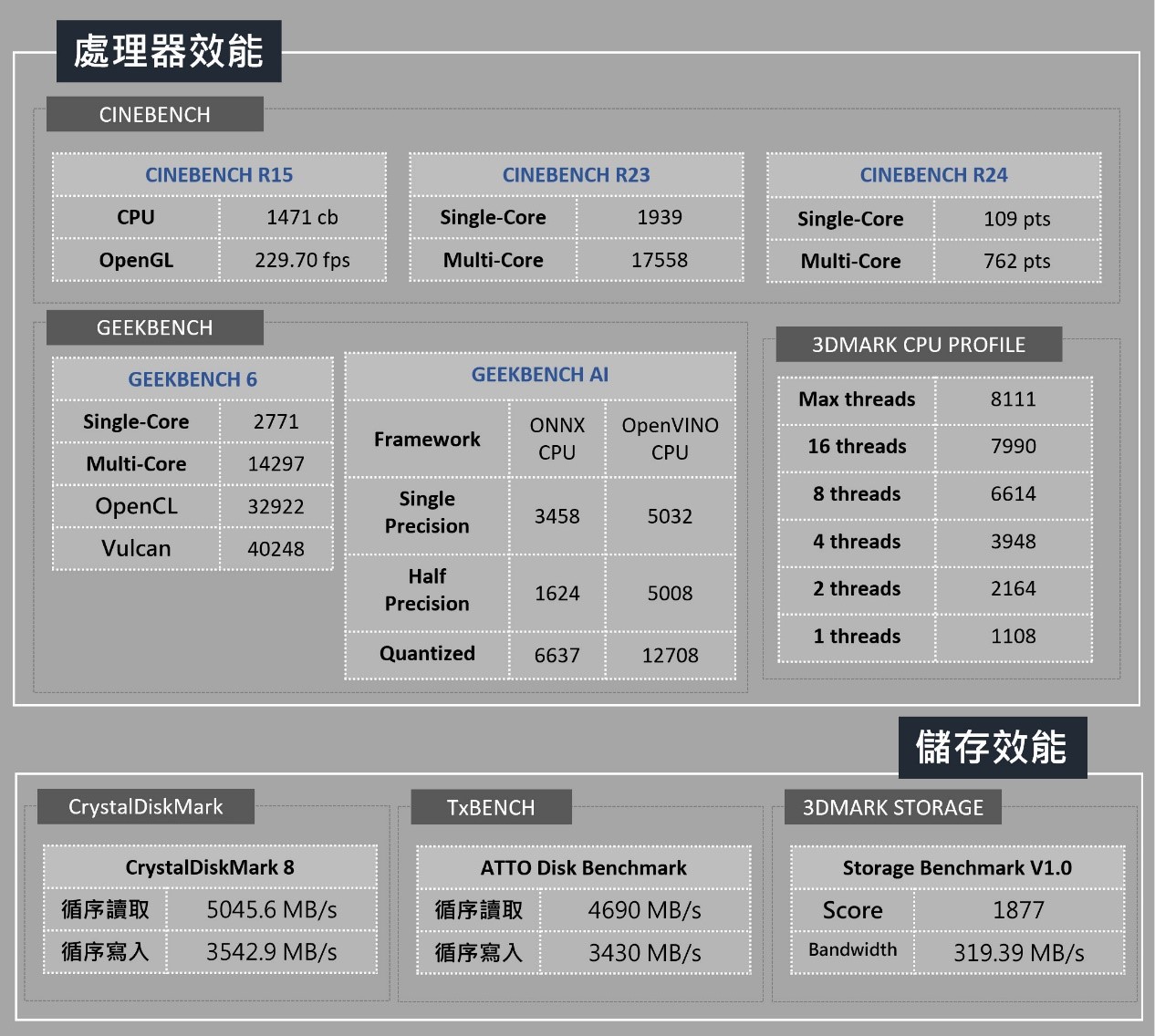Click the 3DMARK STORAGE group label

(x=893, y=807)
